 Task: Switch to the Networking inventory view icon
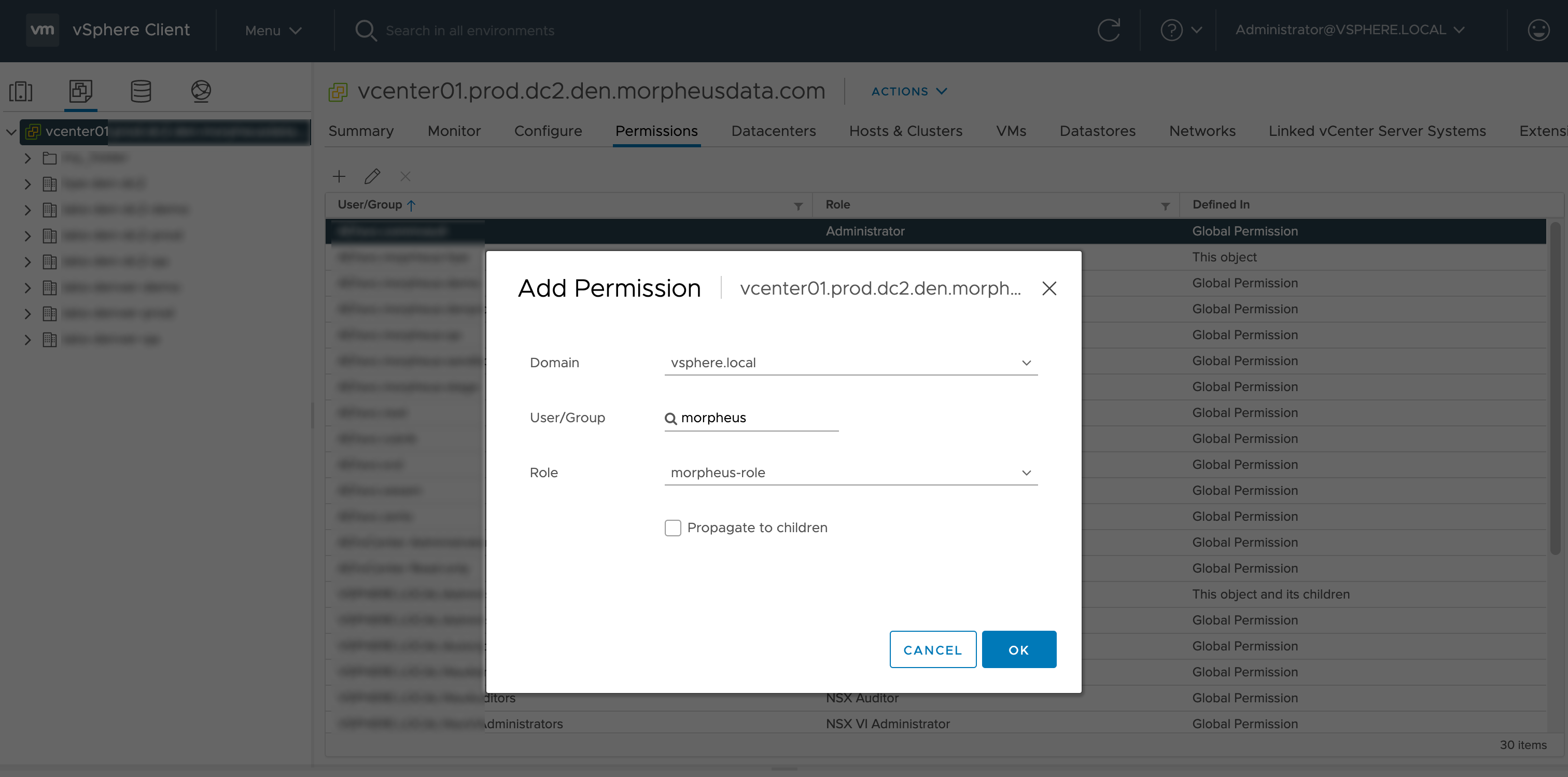201,91
